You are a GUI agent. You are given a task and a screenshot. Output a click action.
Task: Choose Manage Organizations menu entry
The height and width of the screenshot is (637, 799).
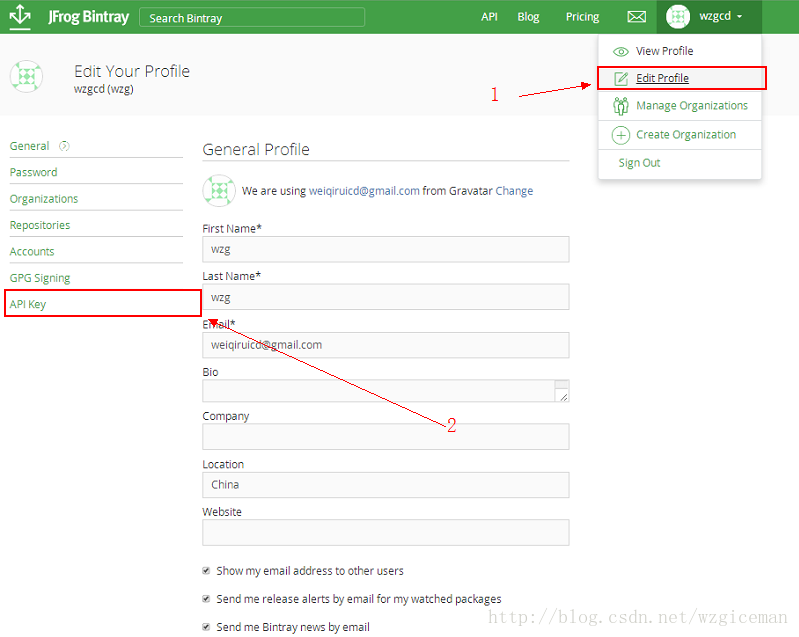click(x=692, y=105)
